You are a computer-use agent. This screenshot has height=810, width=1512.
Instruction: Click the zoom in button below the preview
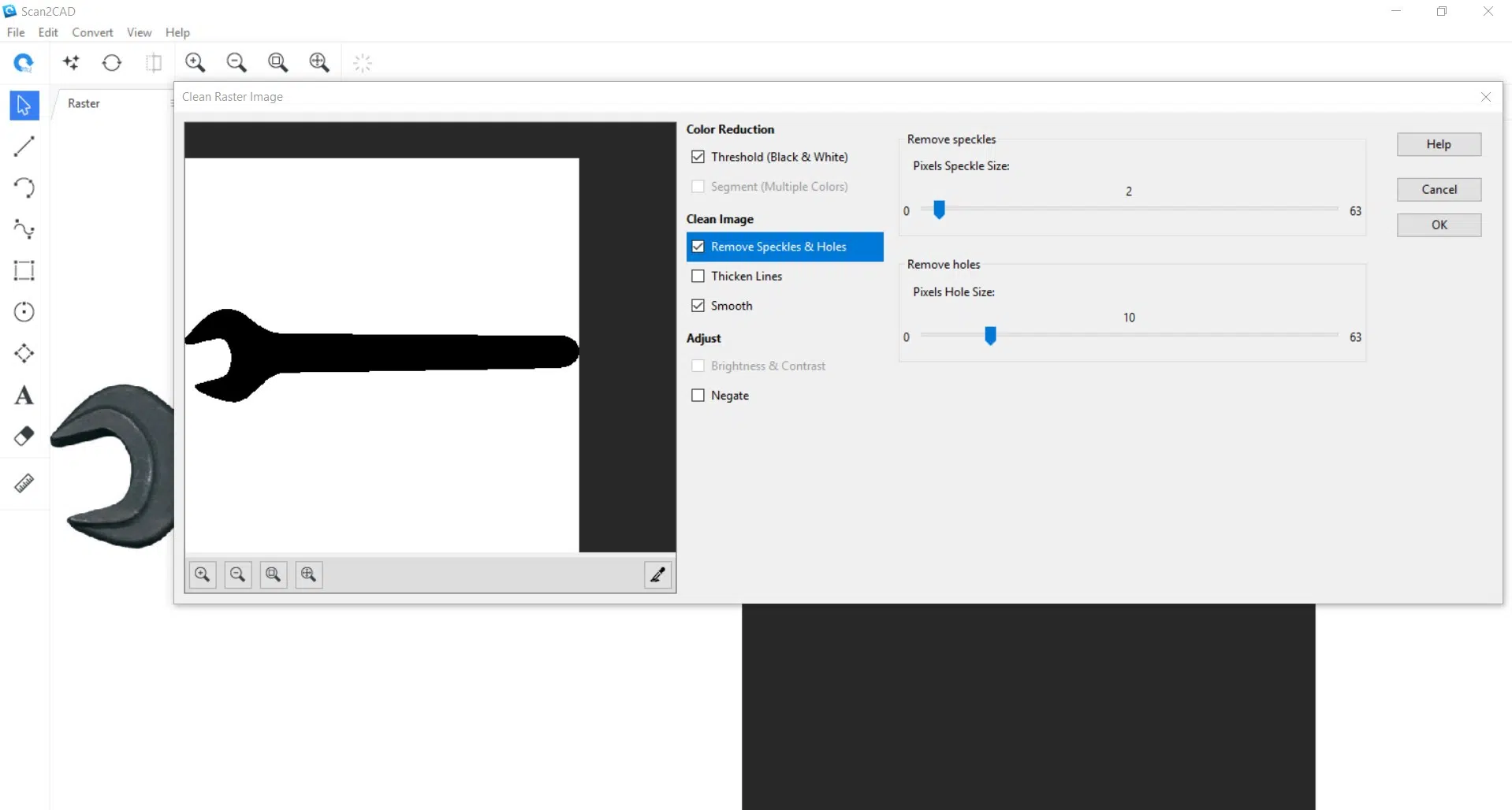(x=202, y=574)
